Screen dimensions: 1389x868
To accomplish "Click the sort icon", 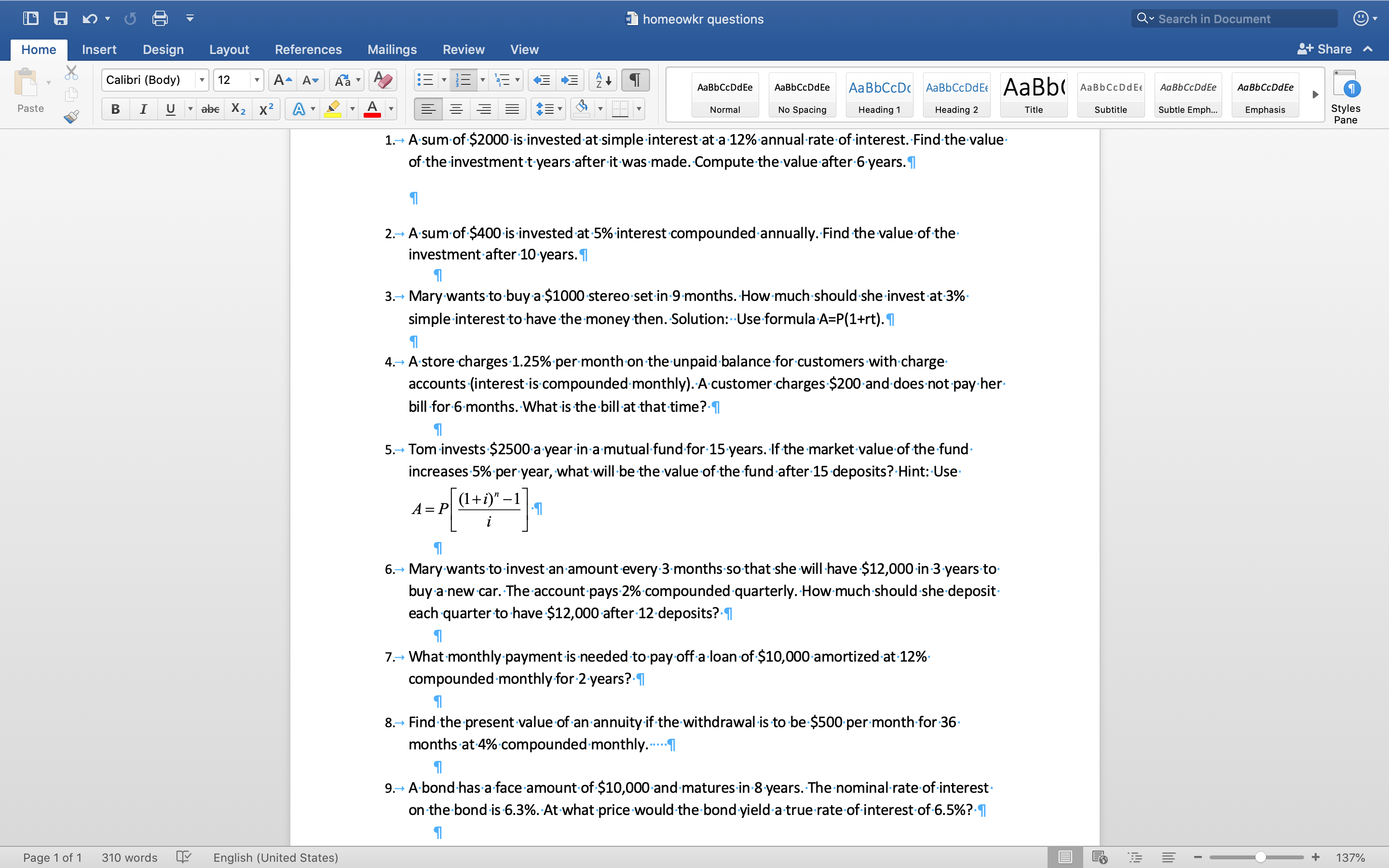I will click(601, 80).
